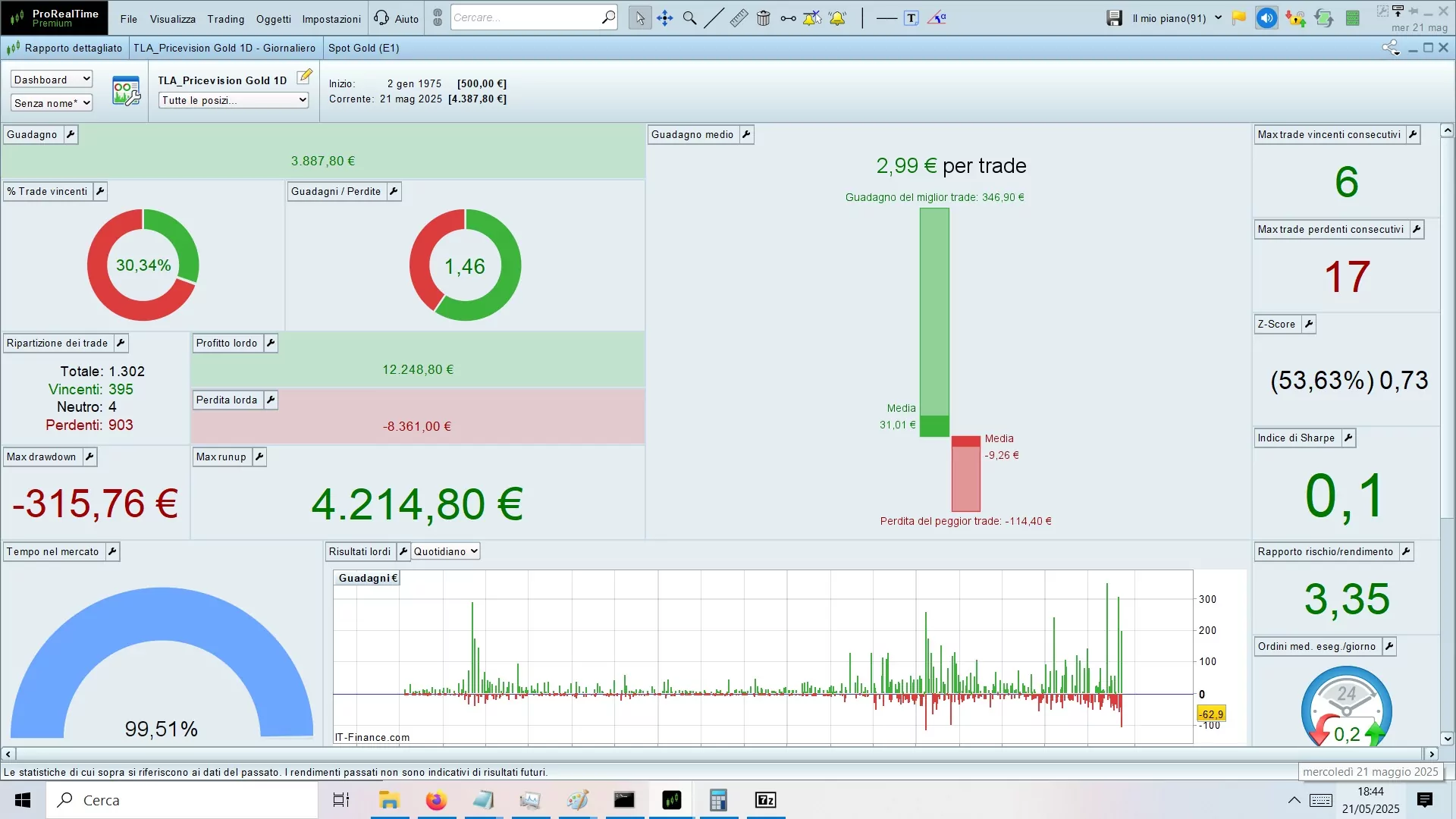Click the Perdita lorda label button

[x=227, y=400]
